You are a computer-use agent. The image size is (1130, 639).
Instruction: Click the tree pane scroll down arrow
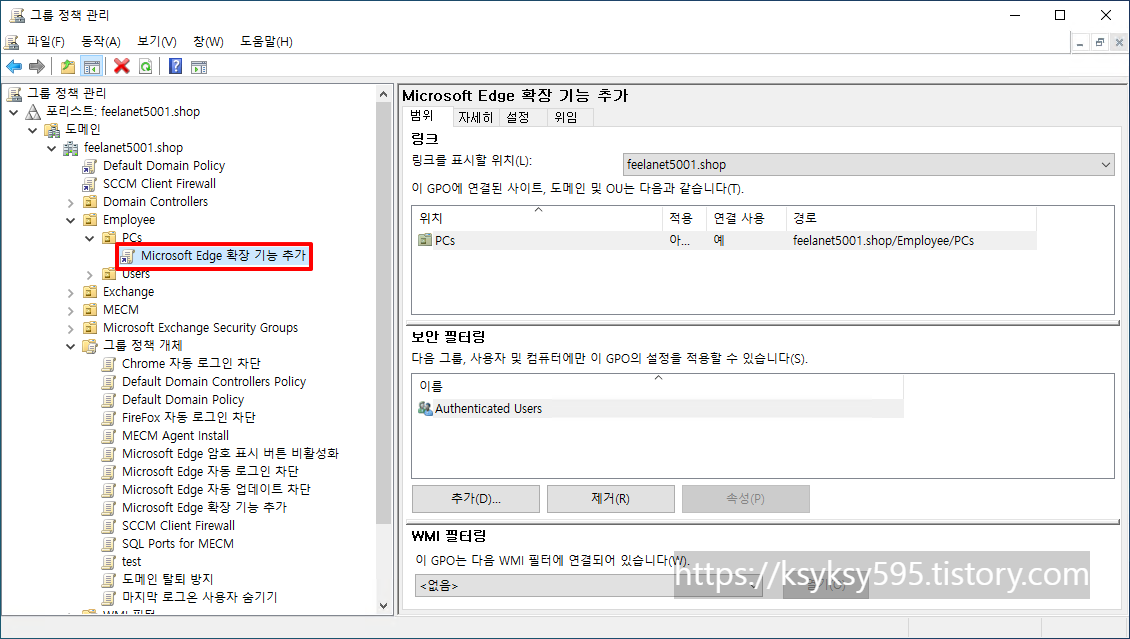[383, 606]
